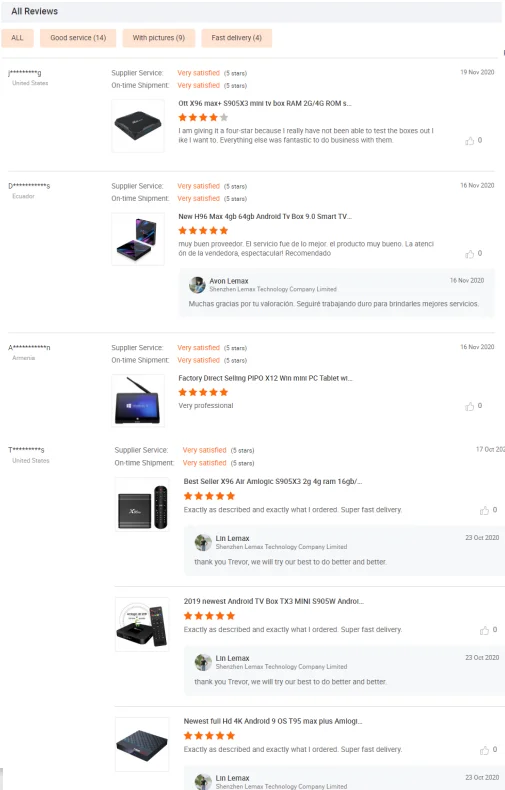Click Avon Lemax's profile avatar
The width and height of the screenshot is (505, 790).
coord(197,285)
